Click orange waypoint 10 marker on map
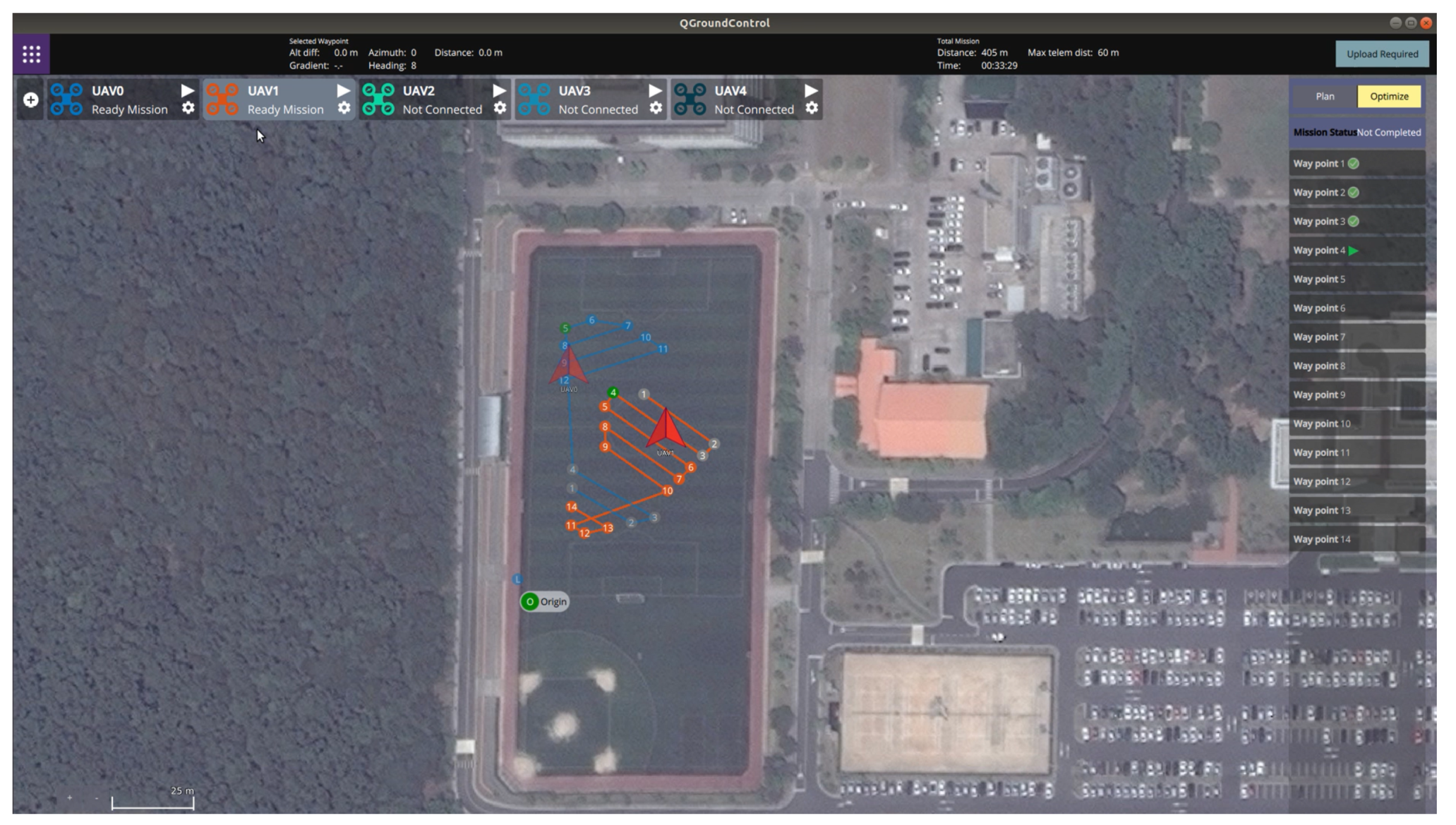 point(667,491)
